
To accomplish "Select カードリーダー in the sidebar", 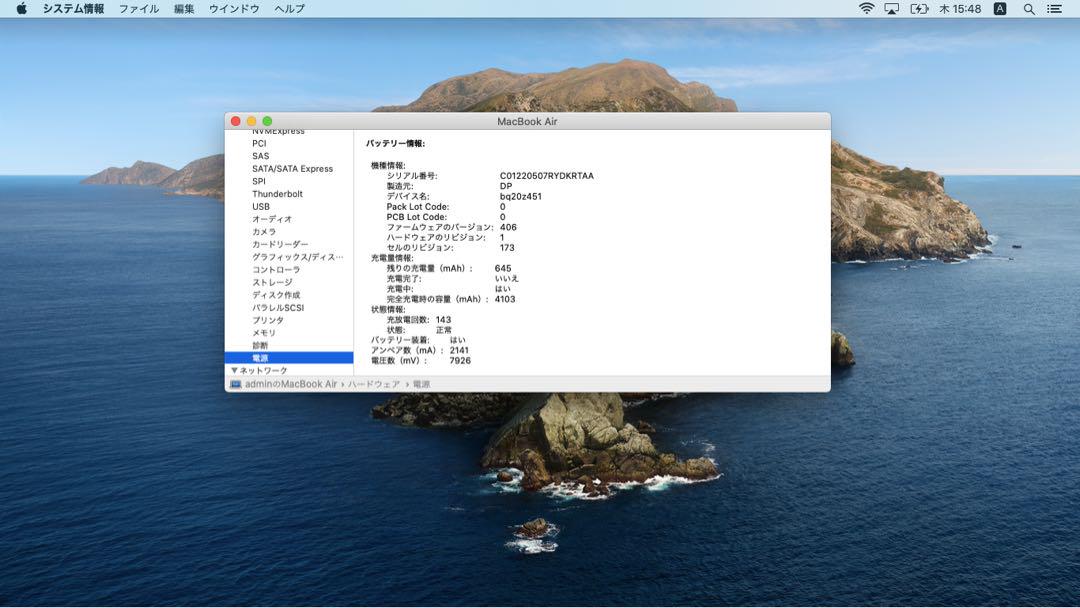I will [x=280, y=244].
